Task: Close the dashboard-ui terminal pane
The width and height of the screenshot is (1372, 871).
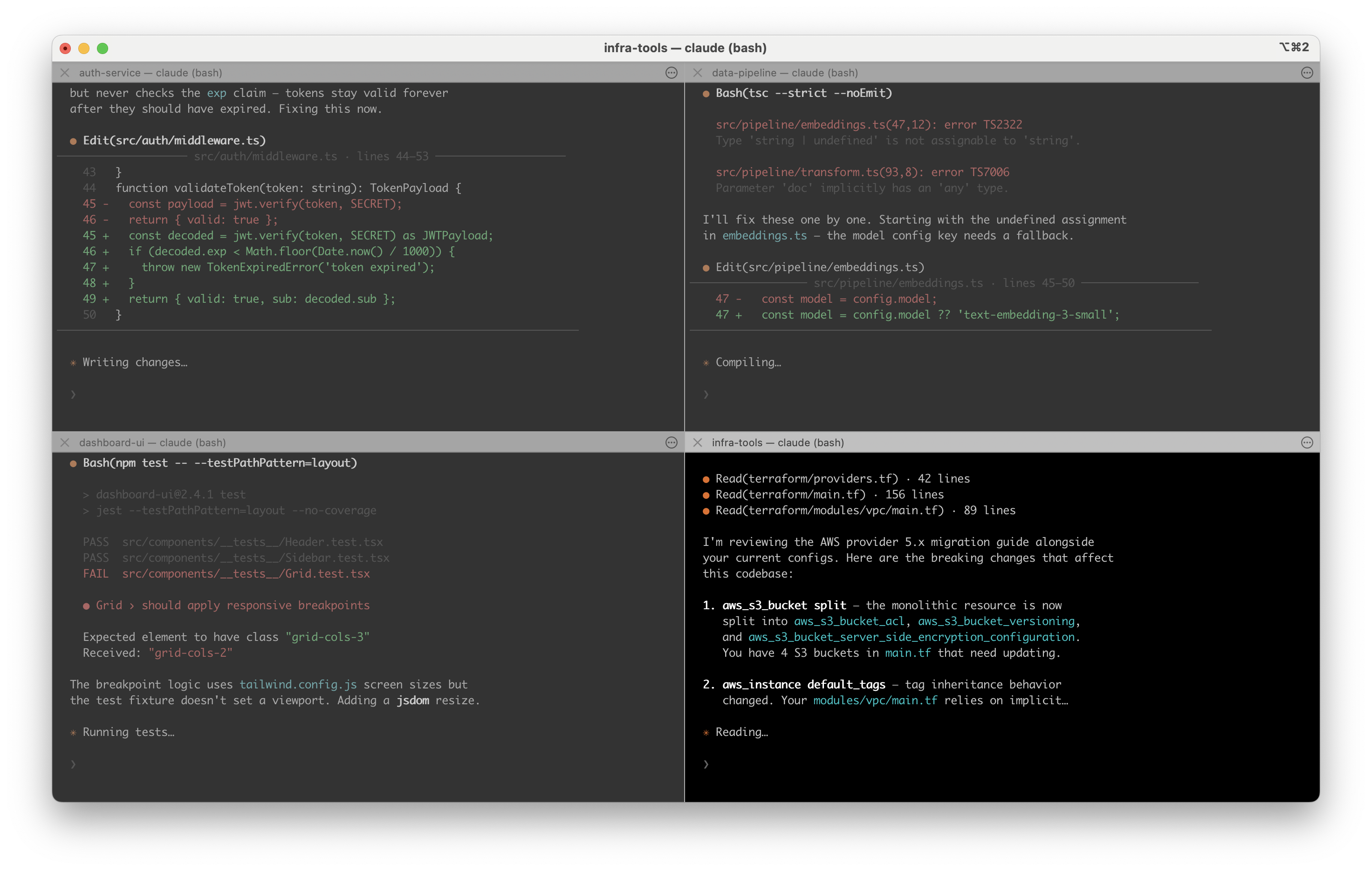Action: coord(65,442)
